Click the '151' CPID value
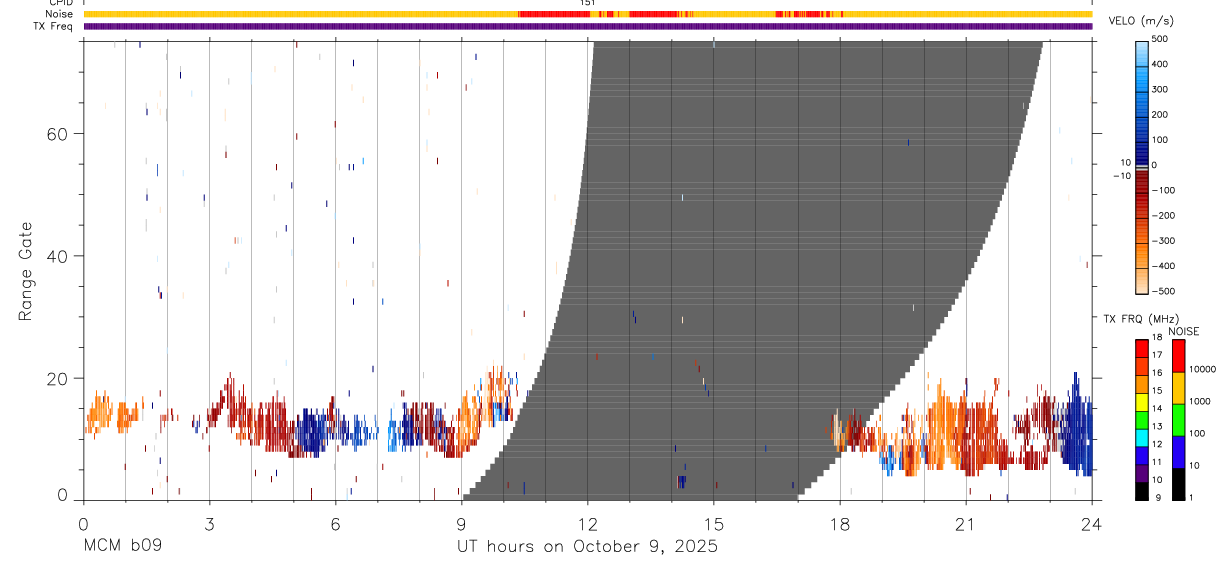 click(x=587, y=3)
